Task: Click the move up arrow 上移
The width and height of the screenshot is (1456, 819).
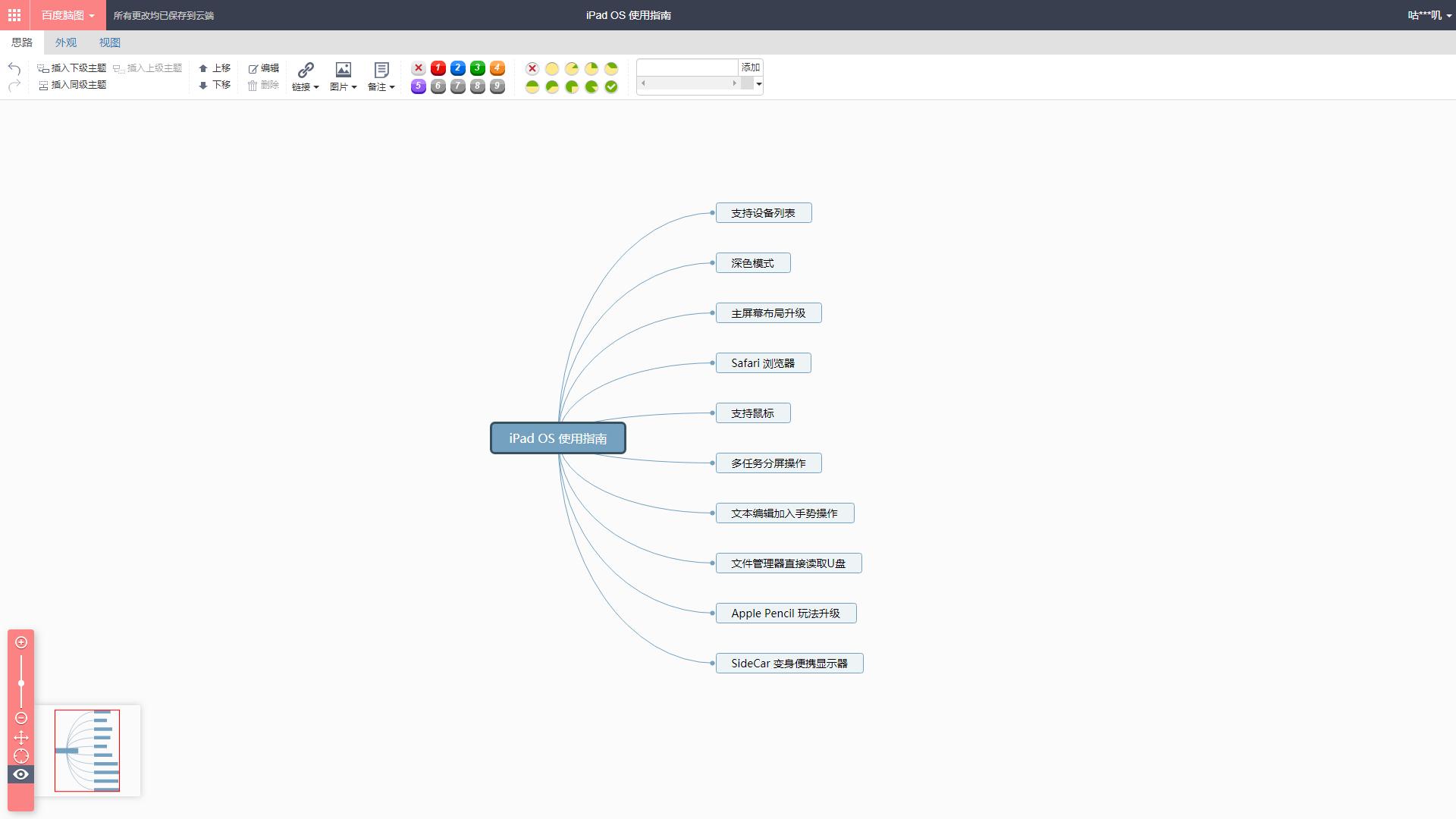Action: (215, 68)
